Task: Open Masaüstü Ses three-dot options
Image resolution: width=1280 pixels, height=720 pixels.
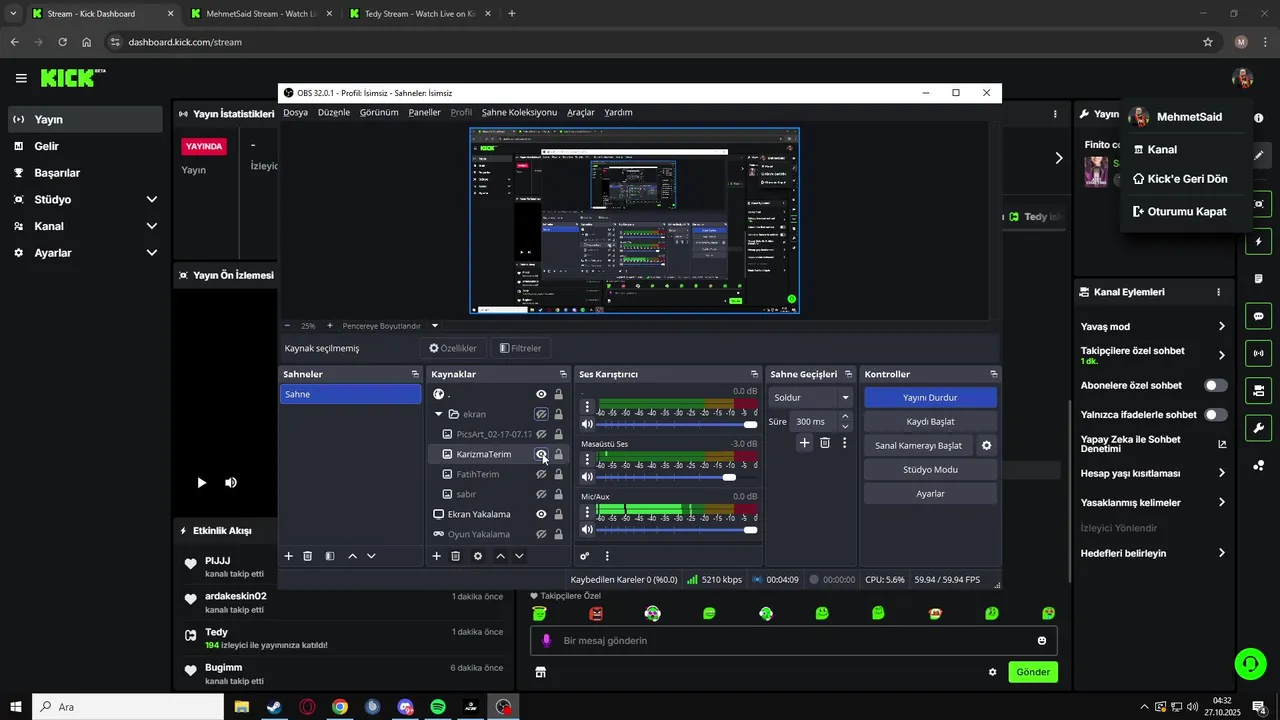Action: pyautogui.click(x=587, y=460)
